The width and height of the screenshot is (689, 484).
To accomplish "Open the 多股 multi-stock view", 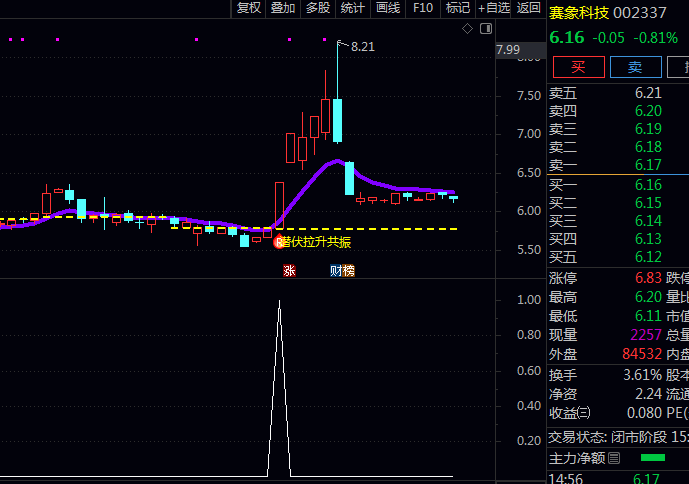I will tap(318, 8).
